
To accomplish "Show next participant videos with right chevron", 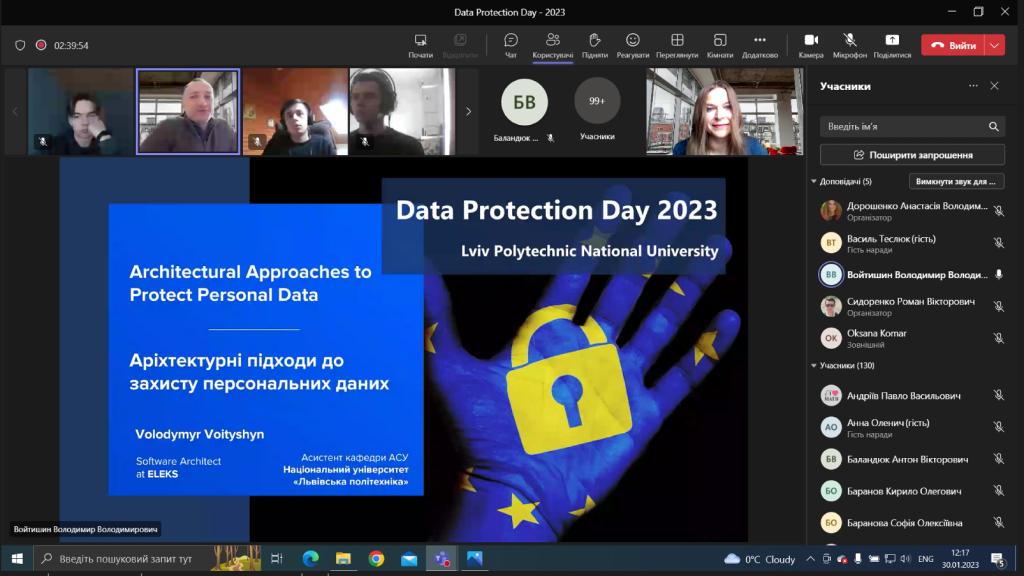I will [x=468, y=111].
